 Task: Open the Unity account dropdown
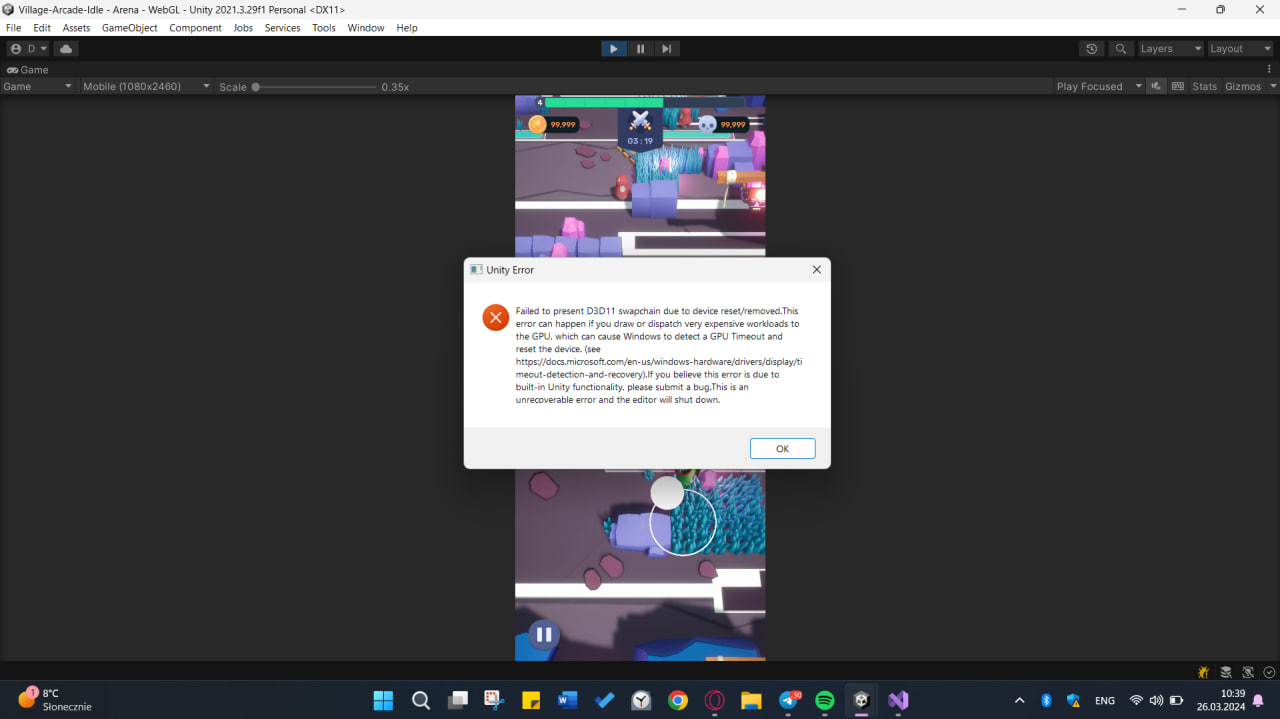[x=27, y=48]
